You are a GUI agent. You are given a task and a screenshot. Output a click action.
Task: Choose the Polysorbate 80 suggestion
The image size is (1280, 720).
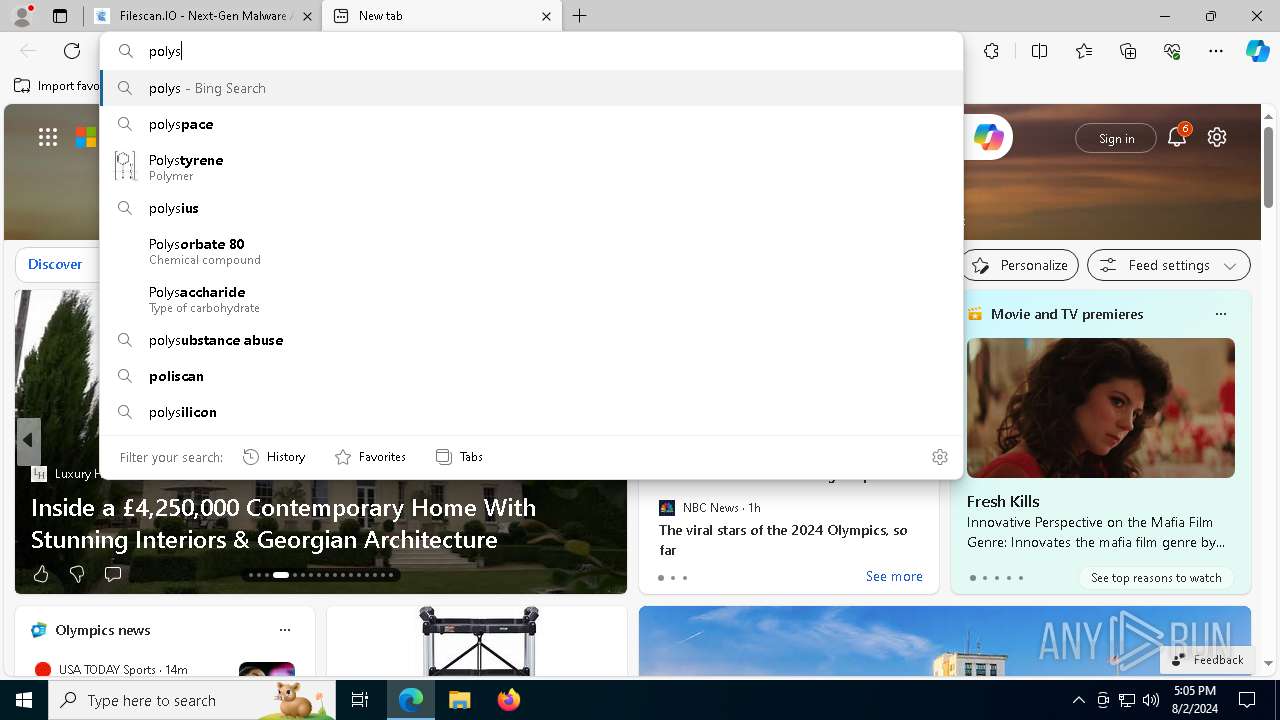point(532,251)
